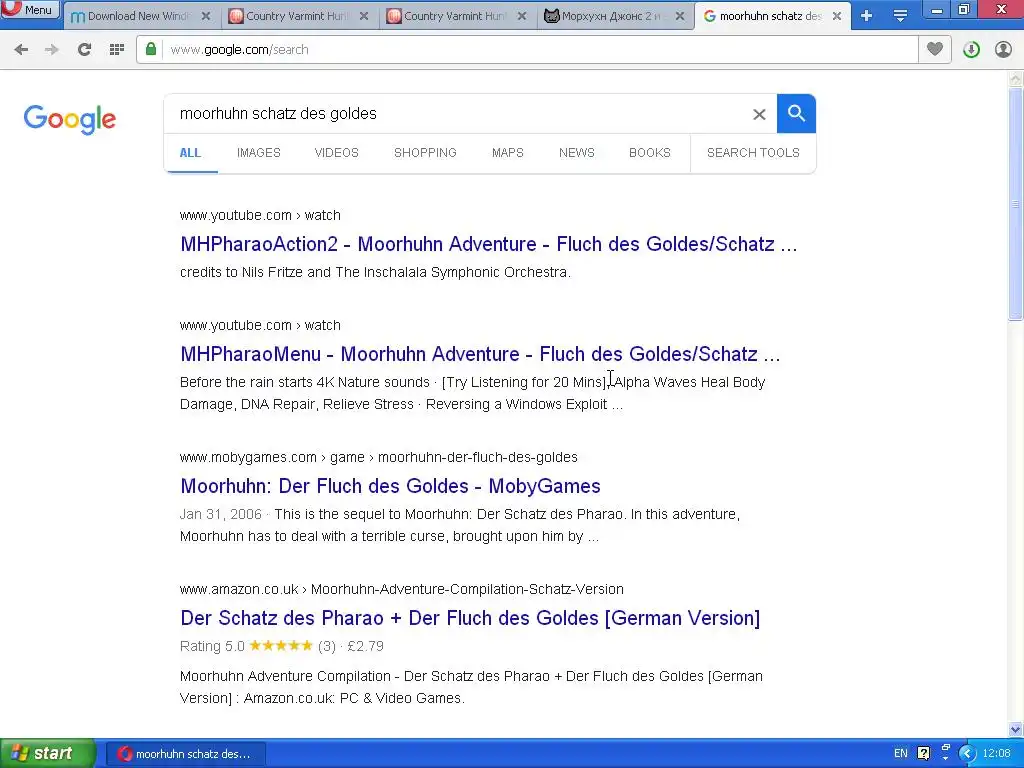Click the Opera taskbar window button
This screenshot has height=768, width=1024.
coord(186,754)
